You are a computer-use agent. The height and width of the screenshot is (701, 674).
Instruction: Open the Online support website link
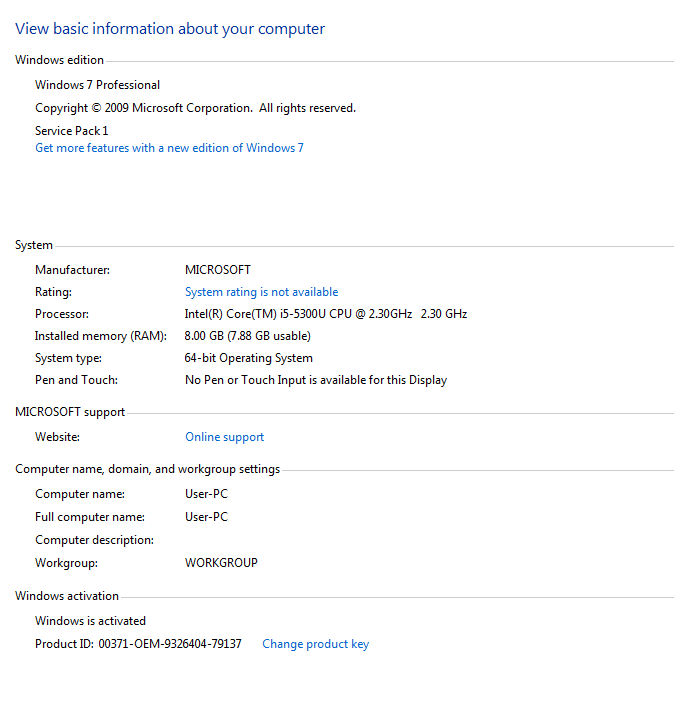click(224, 437)
